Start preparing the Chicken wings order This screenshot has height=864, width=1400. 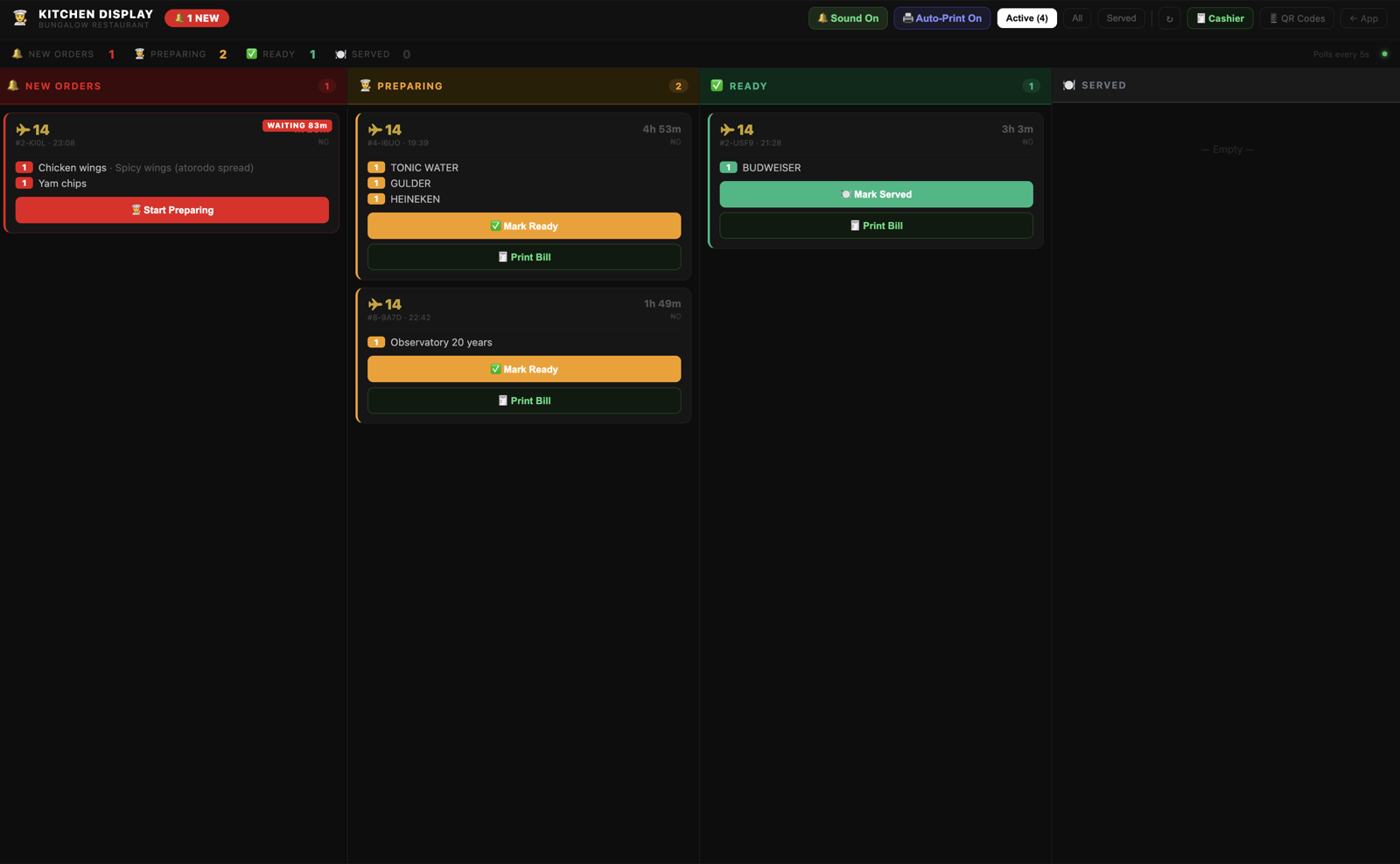(172, 210)
